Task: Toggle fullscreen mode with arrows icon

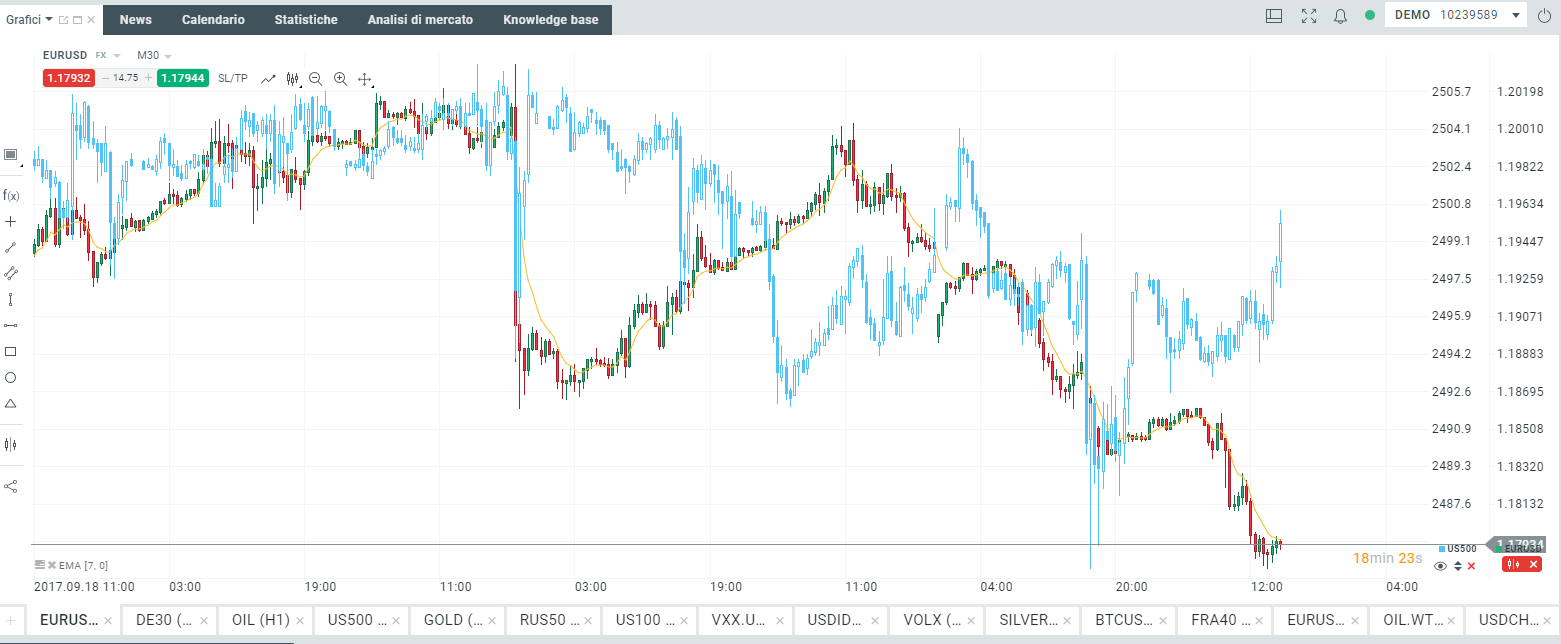Action: pos(1308,16)
